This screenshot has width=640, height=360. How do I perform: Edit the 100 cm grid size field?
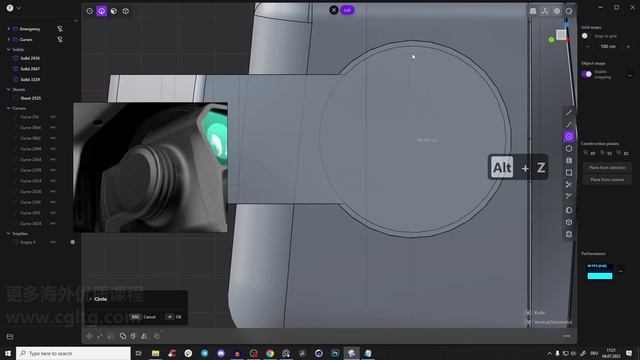coord(608,47)
